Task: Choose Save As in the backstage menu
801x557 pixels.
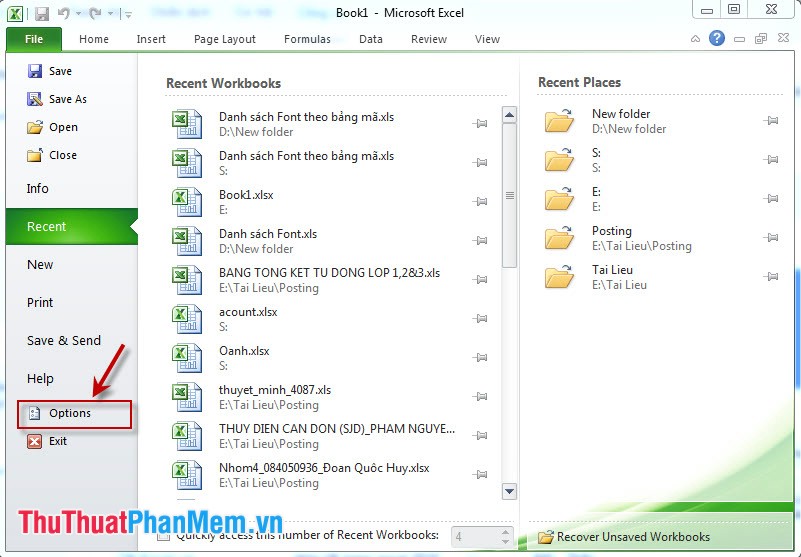Action: (57, 99)
